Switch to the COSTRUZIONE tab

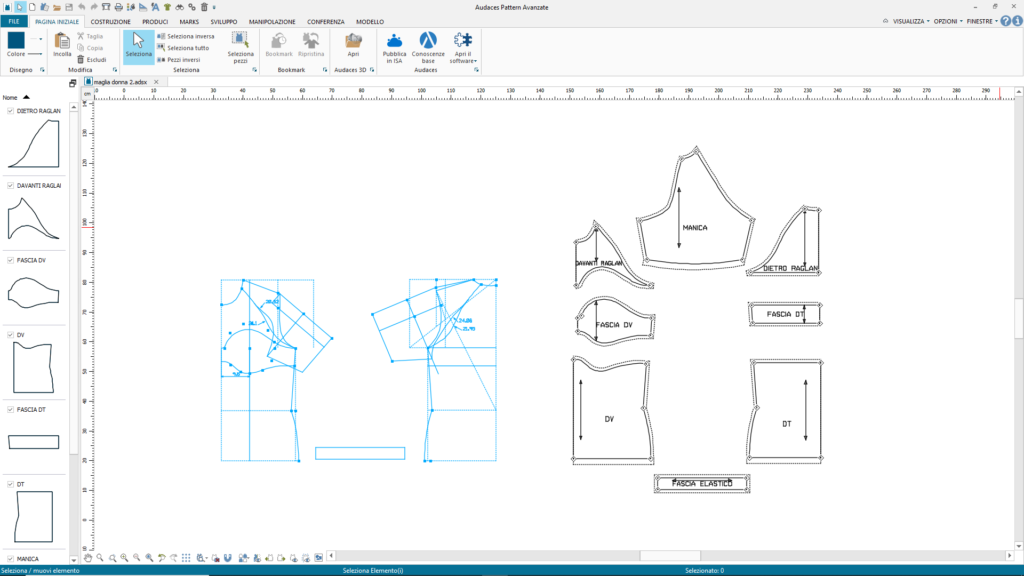click(x=110, y=22)
